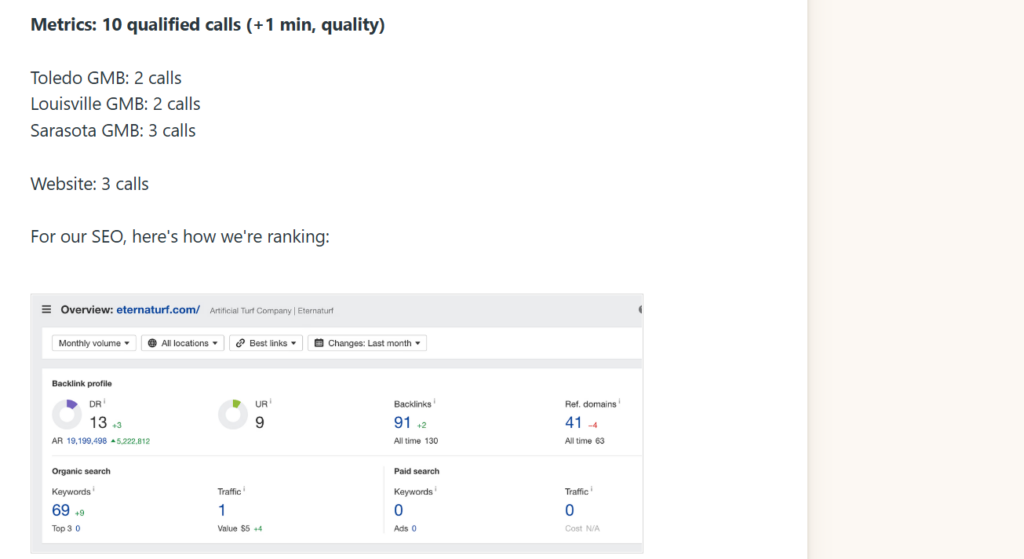Open the hamburger menu beside Overview

coord(46,310)
